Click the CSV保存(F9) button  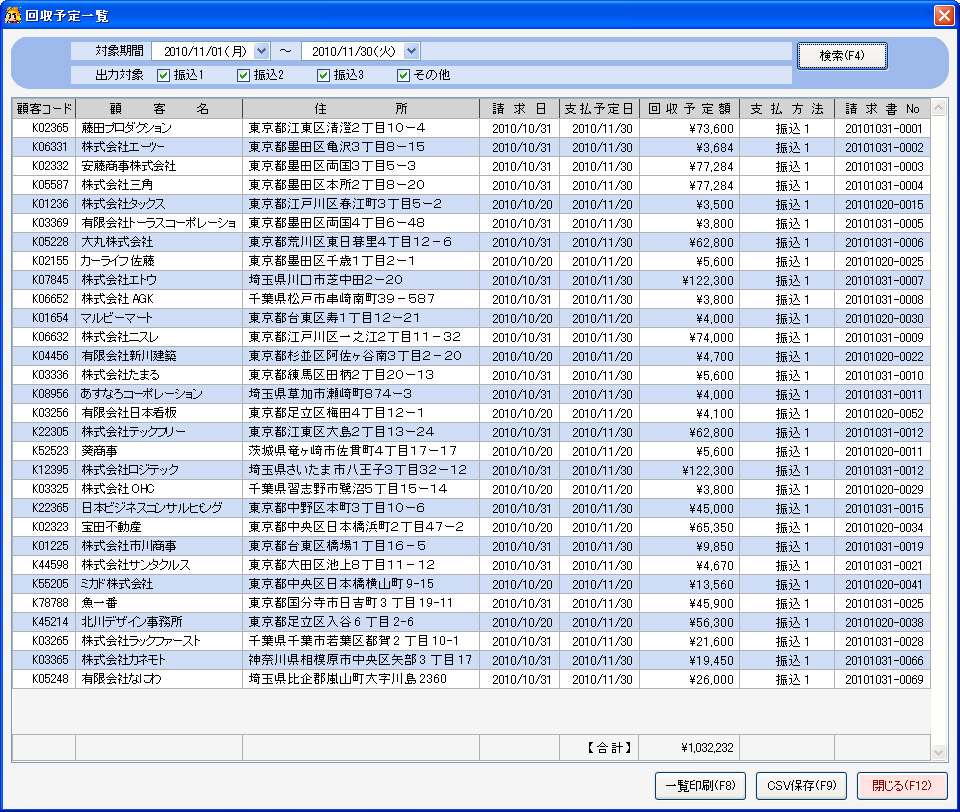pyautogui.click(x=800, y=785)
